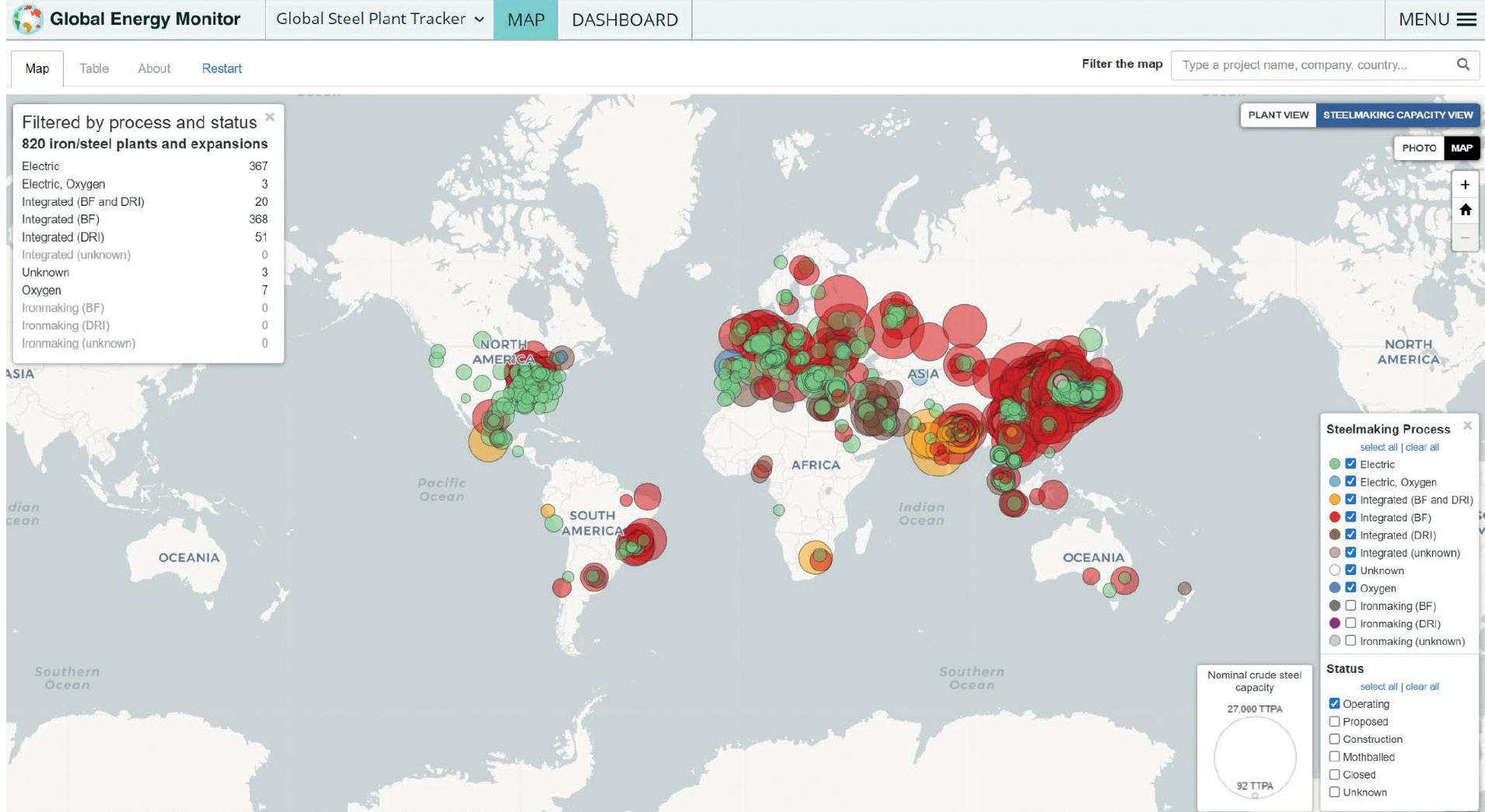1485x812 pixels.
Task: Click the Integrated (DRI) 51 row
Action: pos(145,237)
